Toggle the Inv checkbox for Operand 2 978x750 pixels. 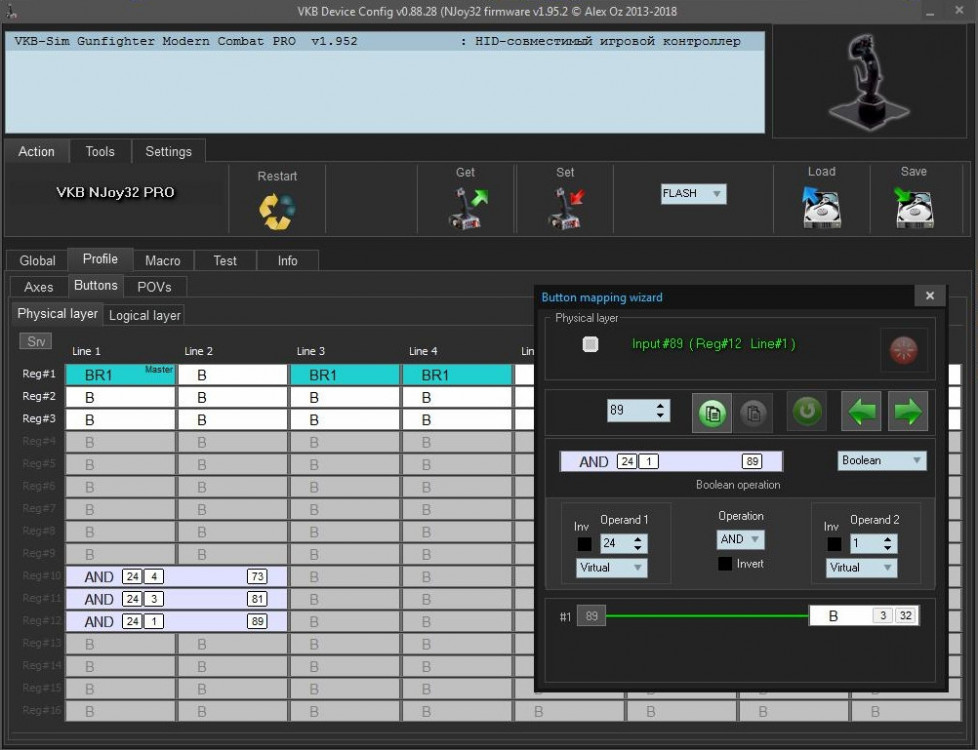pyautogui.click(x=834, y=545)
